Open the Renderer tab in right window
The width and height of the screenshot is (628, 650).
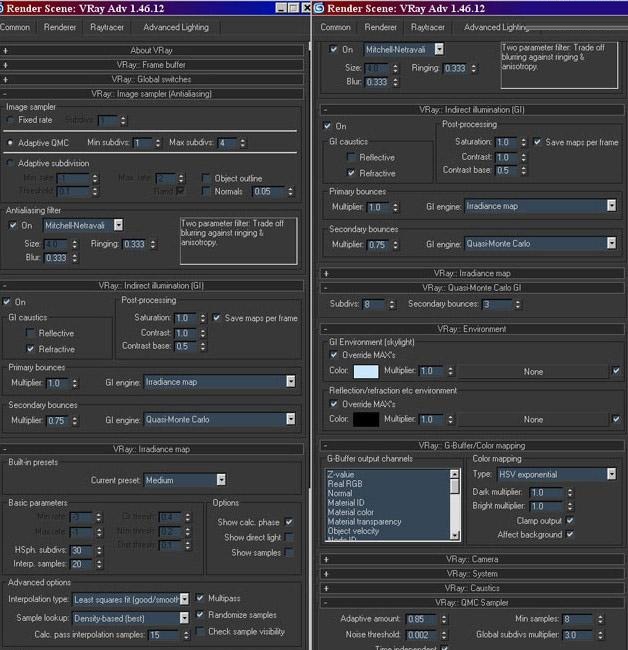(381, 27)
